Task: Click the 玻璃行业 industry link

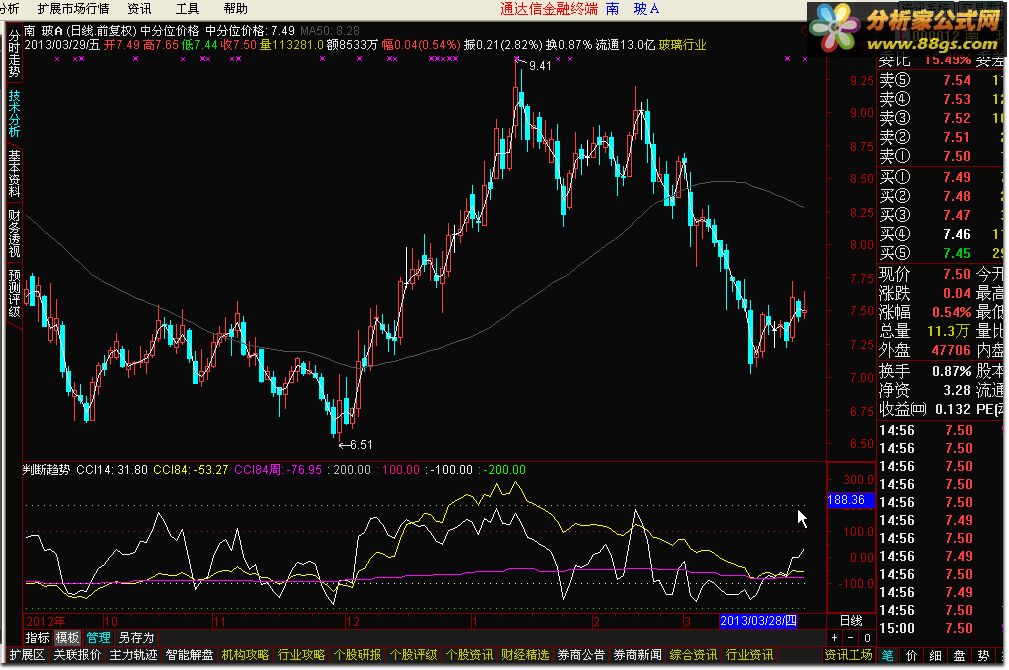Action: (x=682, y=45)
